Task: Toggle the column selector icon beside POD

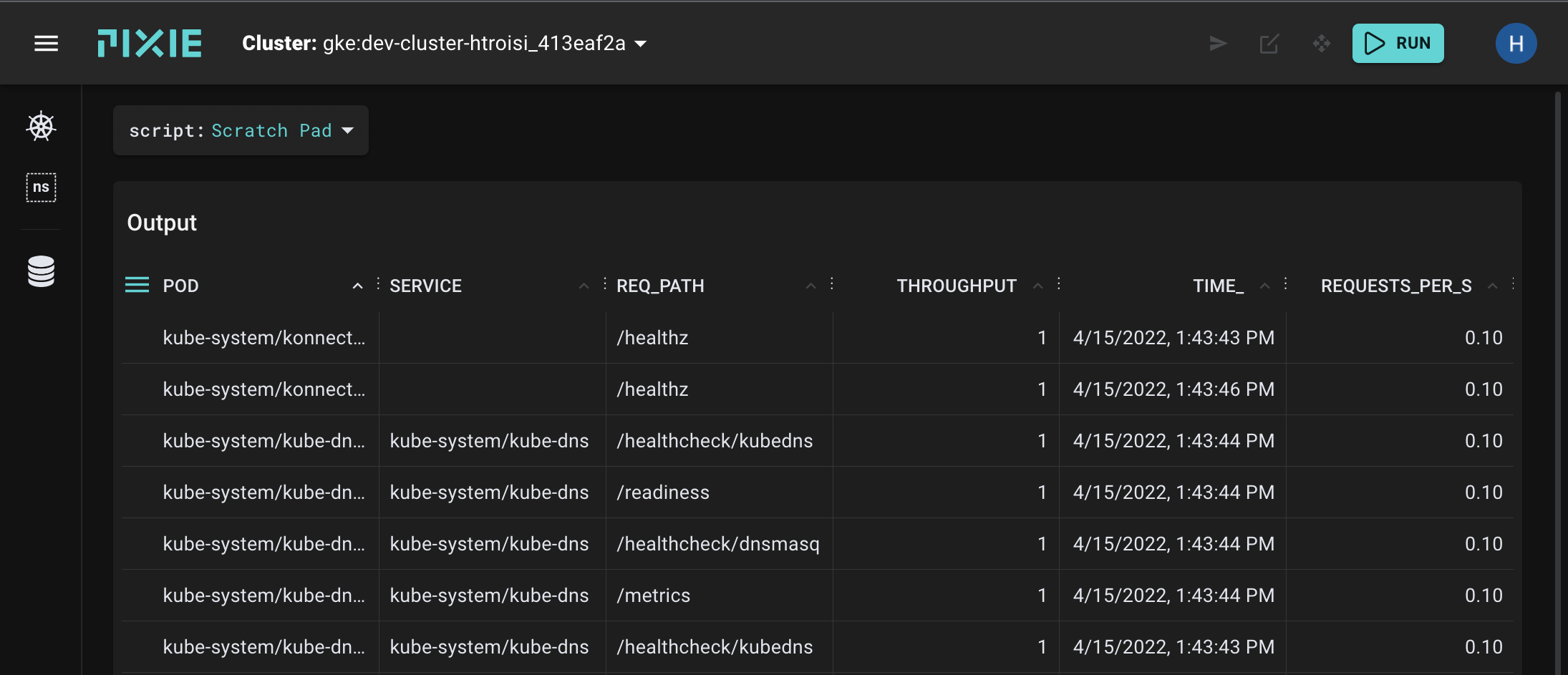Action: [137, 286]
